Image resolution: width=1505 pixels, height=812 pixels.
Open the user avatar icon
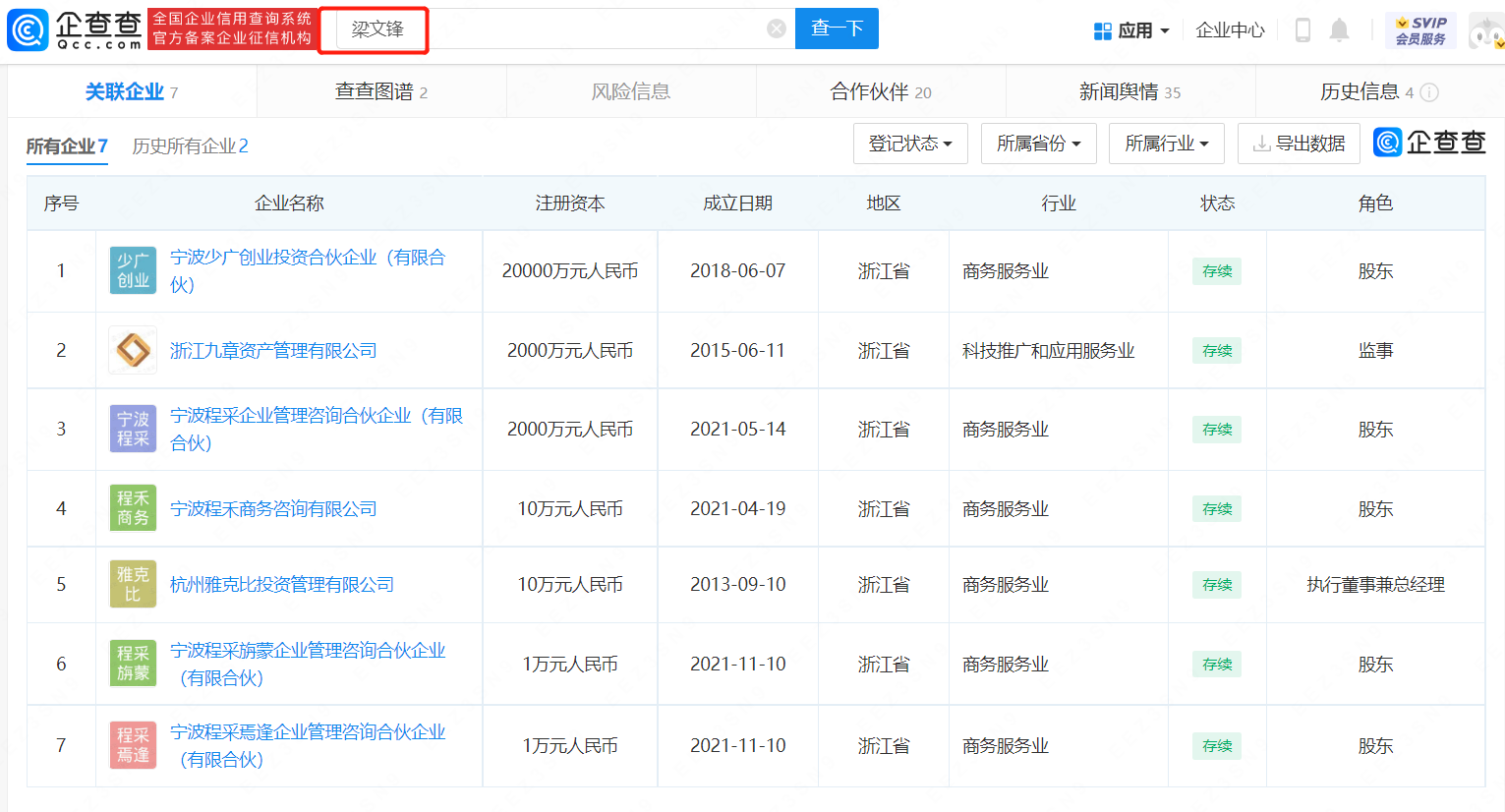1486,30
